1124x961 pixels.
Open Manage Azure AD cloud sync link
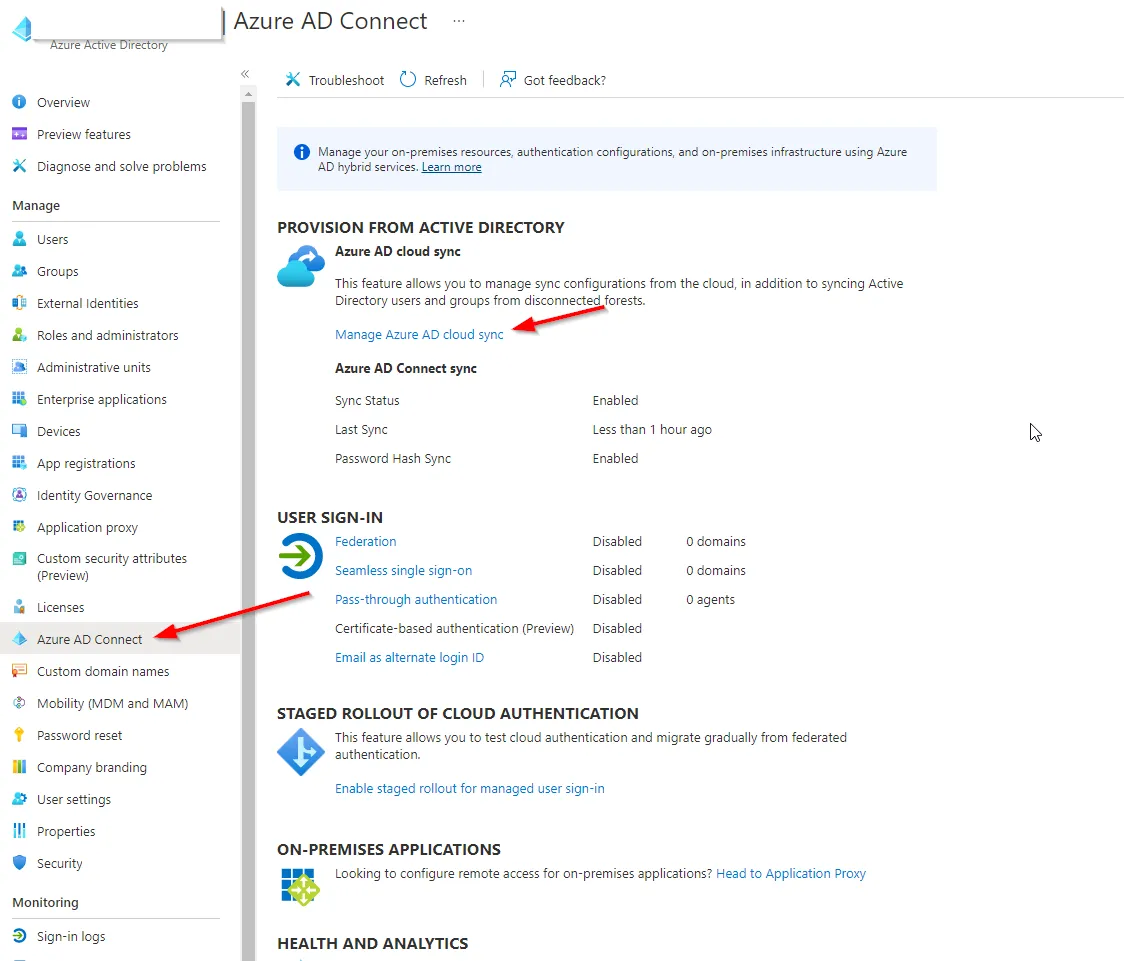pyautogui.click(x=419, y=334)
